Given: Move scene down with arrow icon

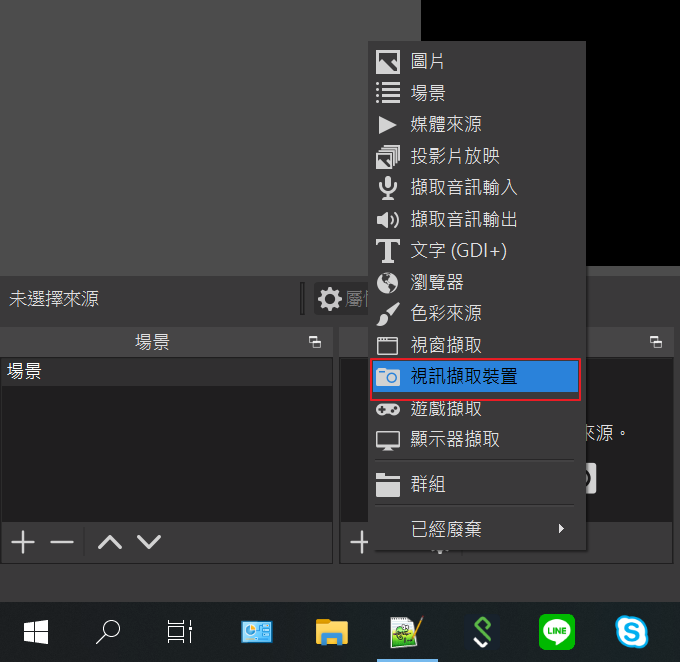Looking at the screenshot, I should [x=149, y=542].
